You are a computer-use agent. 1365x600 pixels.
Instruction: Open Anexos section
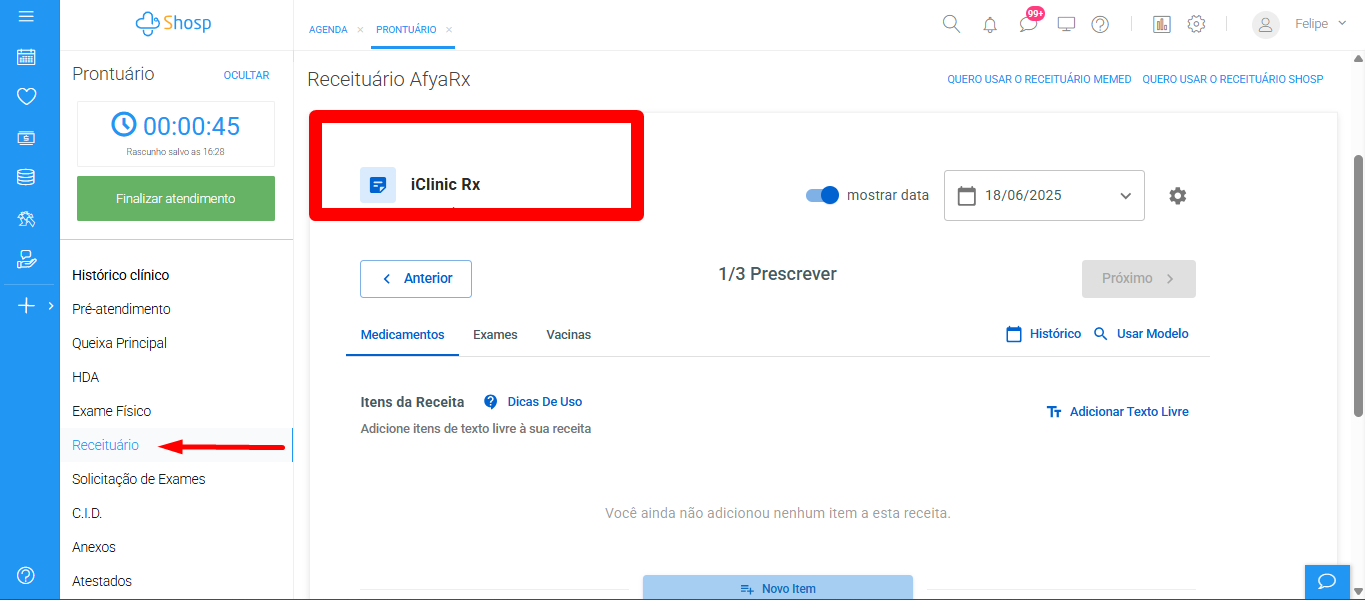94,547
